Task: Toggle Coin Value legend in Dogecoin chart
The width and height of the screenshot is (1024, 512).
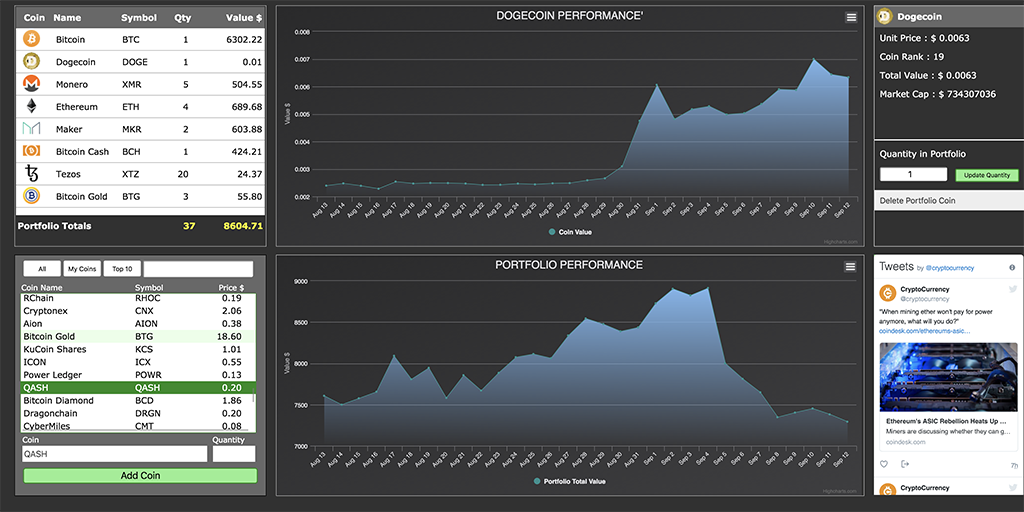Action: pos(570,232)
